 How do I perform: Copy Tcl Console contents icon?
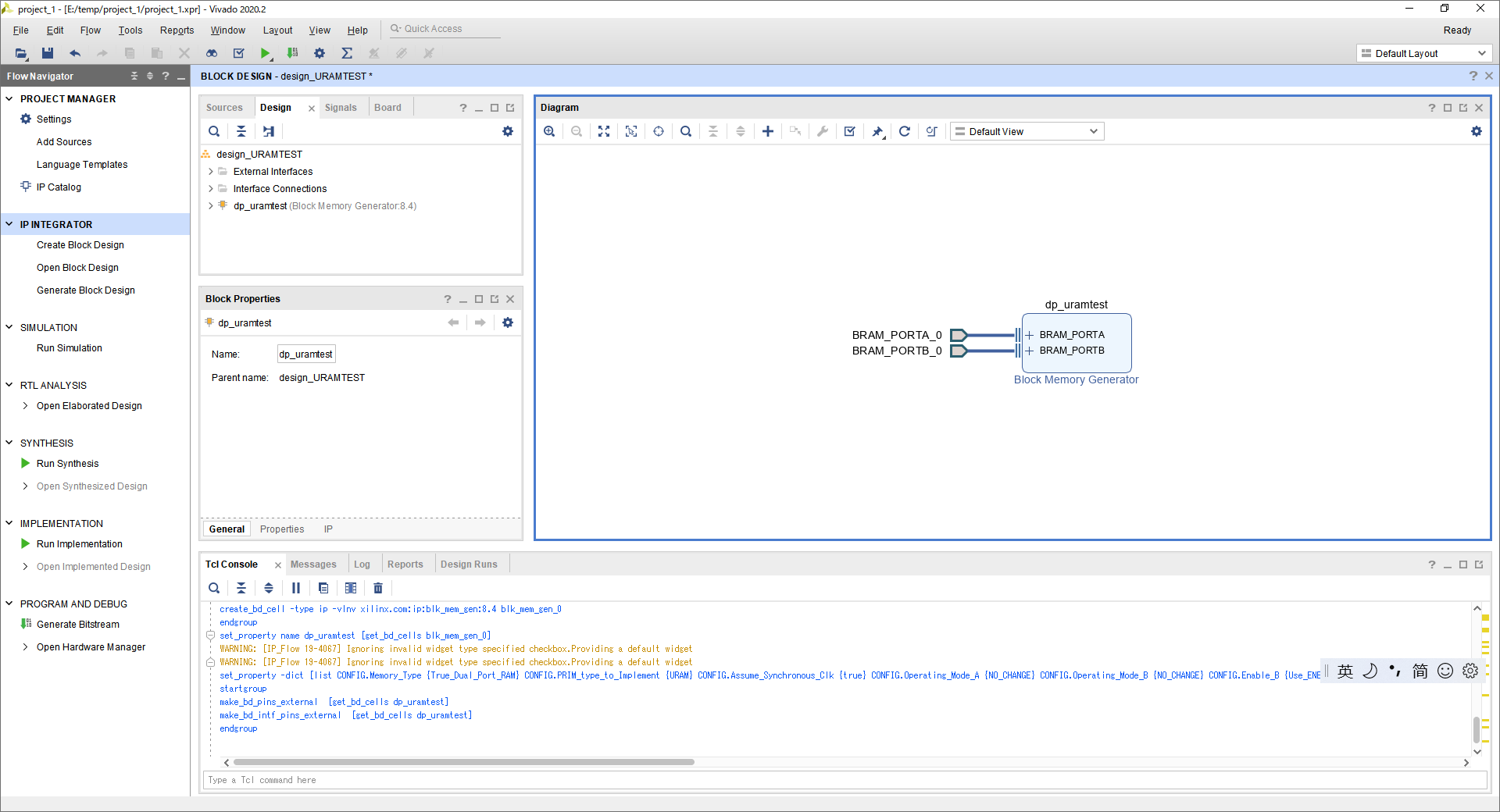point(323,588)
